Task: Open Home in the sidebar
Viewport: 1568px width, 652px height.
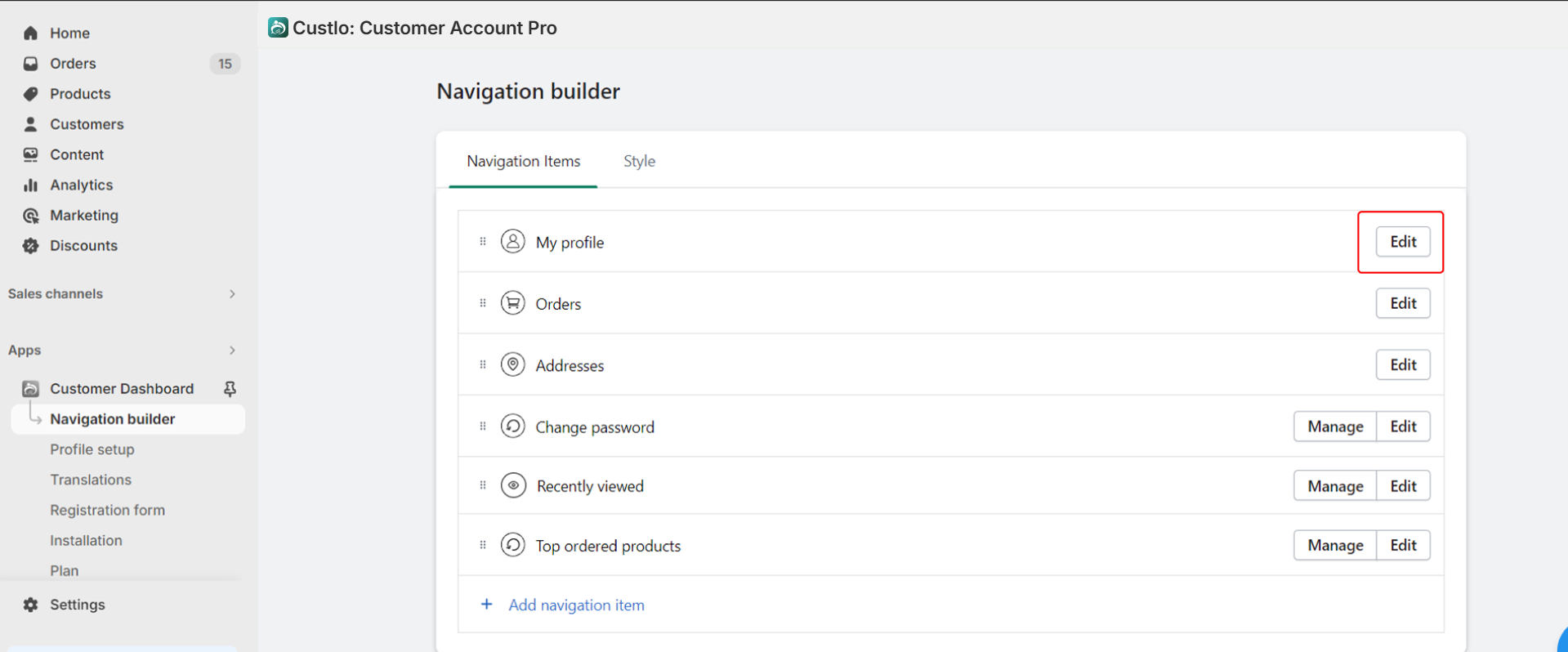Action: 70,33
